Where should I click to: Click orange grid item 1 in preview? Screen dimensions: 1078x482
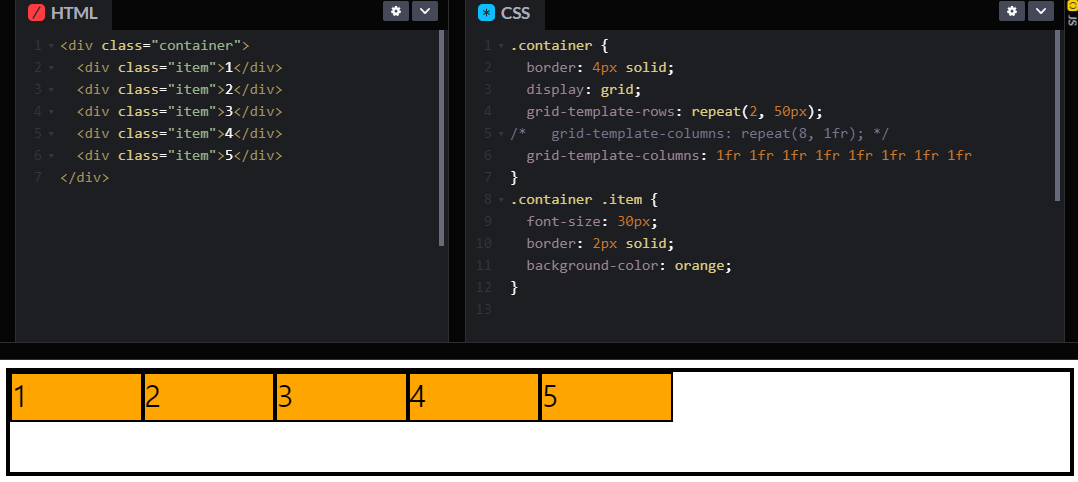(76, 397)
